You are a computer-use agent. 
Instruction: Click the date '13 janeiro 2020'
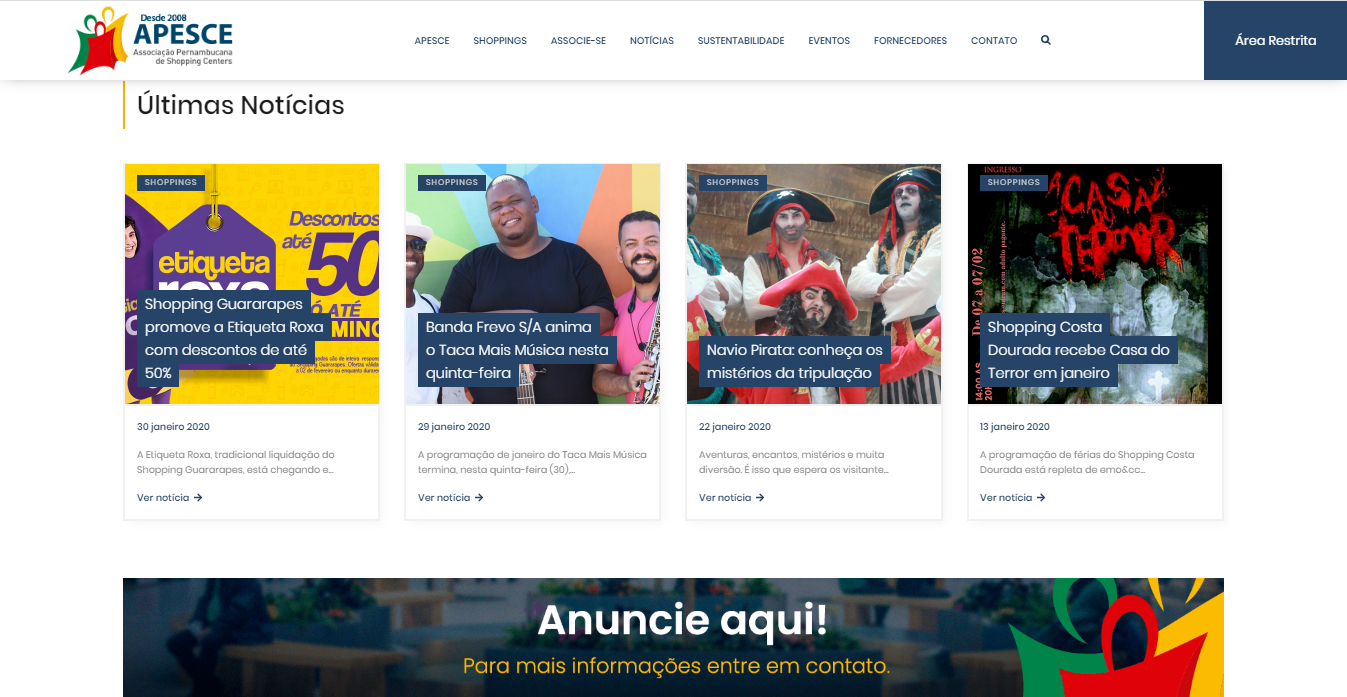coord(1015,427)
